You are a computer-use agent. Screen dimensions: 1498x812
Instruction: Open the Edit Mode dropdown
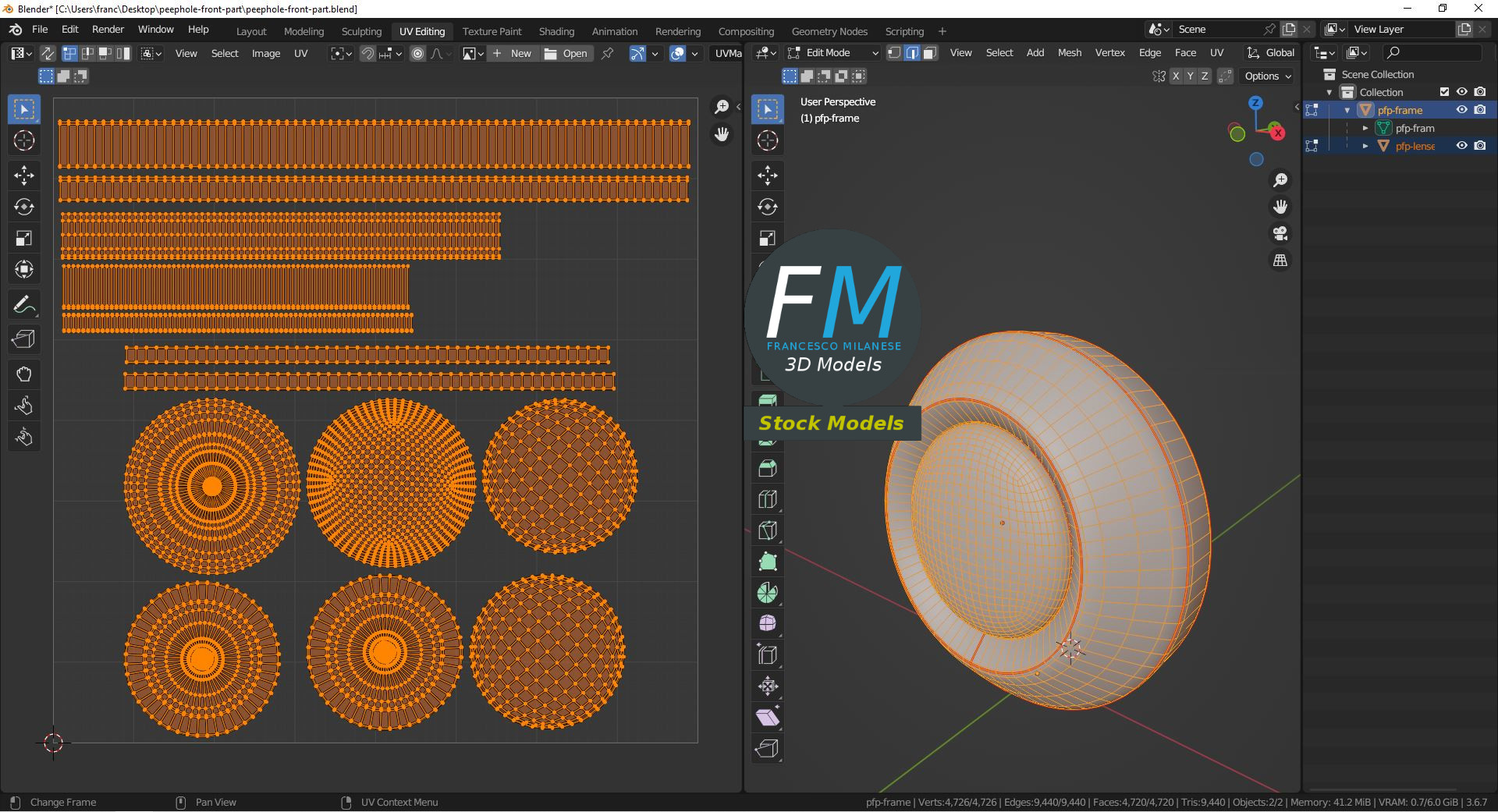(x=833, y=53)
